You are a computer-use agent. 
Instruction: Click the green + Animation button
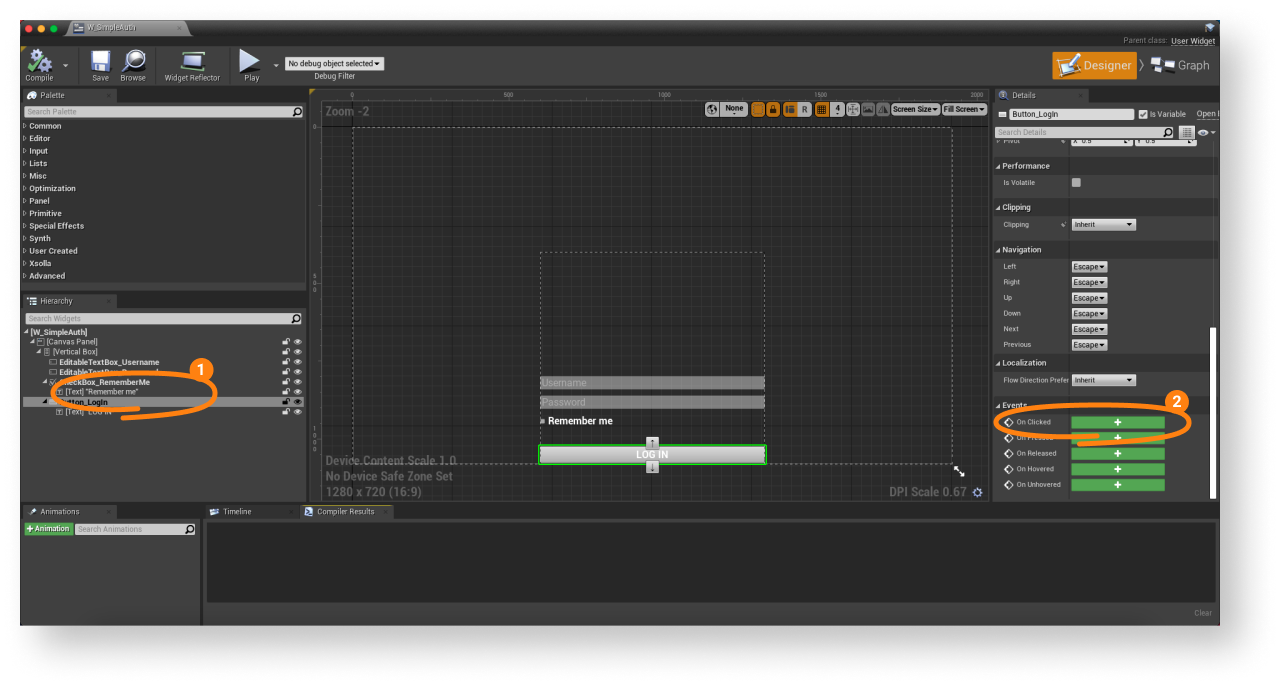pyautogui.click(x=48, y=529)
